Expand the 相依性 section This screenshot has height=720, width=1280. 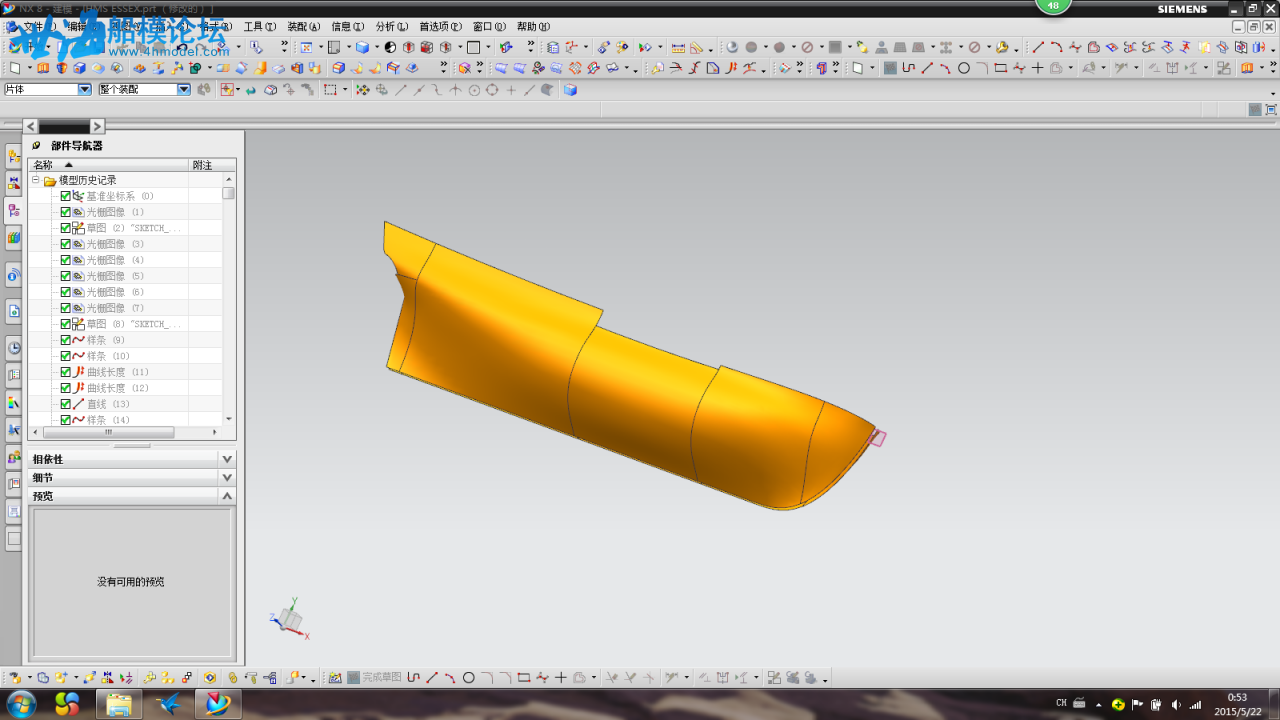pos(227,459)
